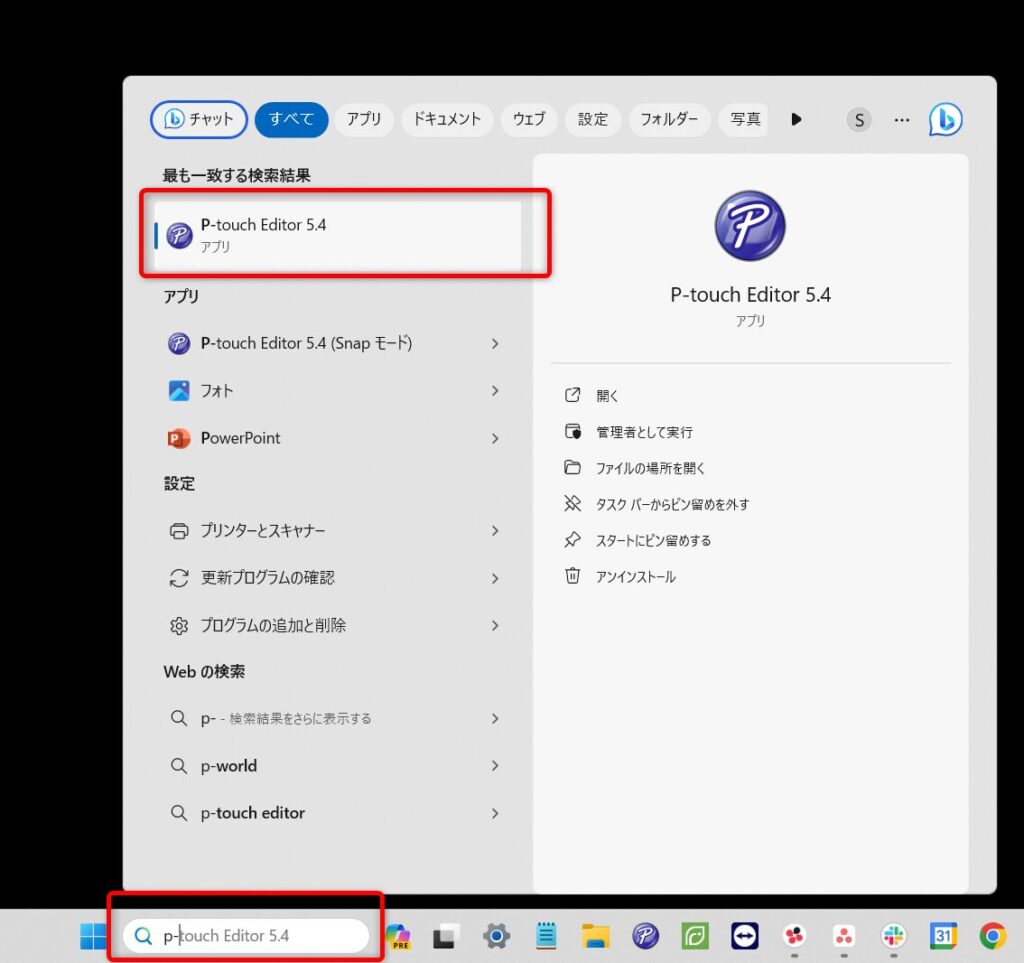The image size is (1024, 963).
Task: Expand プログラムの追加と削除 chevron
Action: click(495, 625)
